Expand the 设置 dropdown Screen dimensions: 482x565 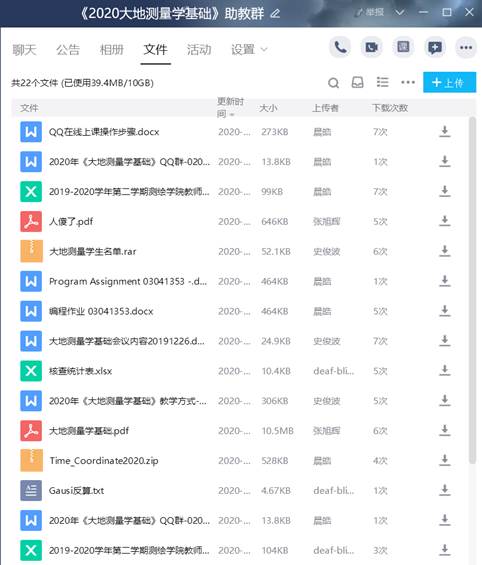click(249, 50)
